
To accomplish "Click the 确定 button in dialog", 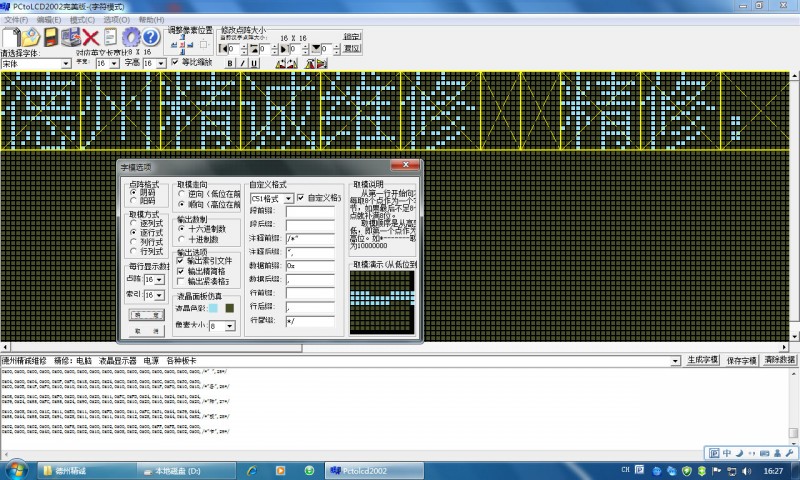I will pos(147,315).
